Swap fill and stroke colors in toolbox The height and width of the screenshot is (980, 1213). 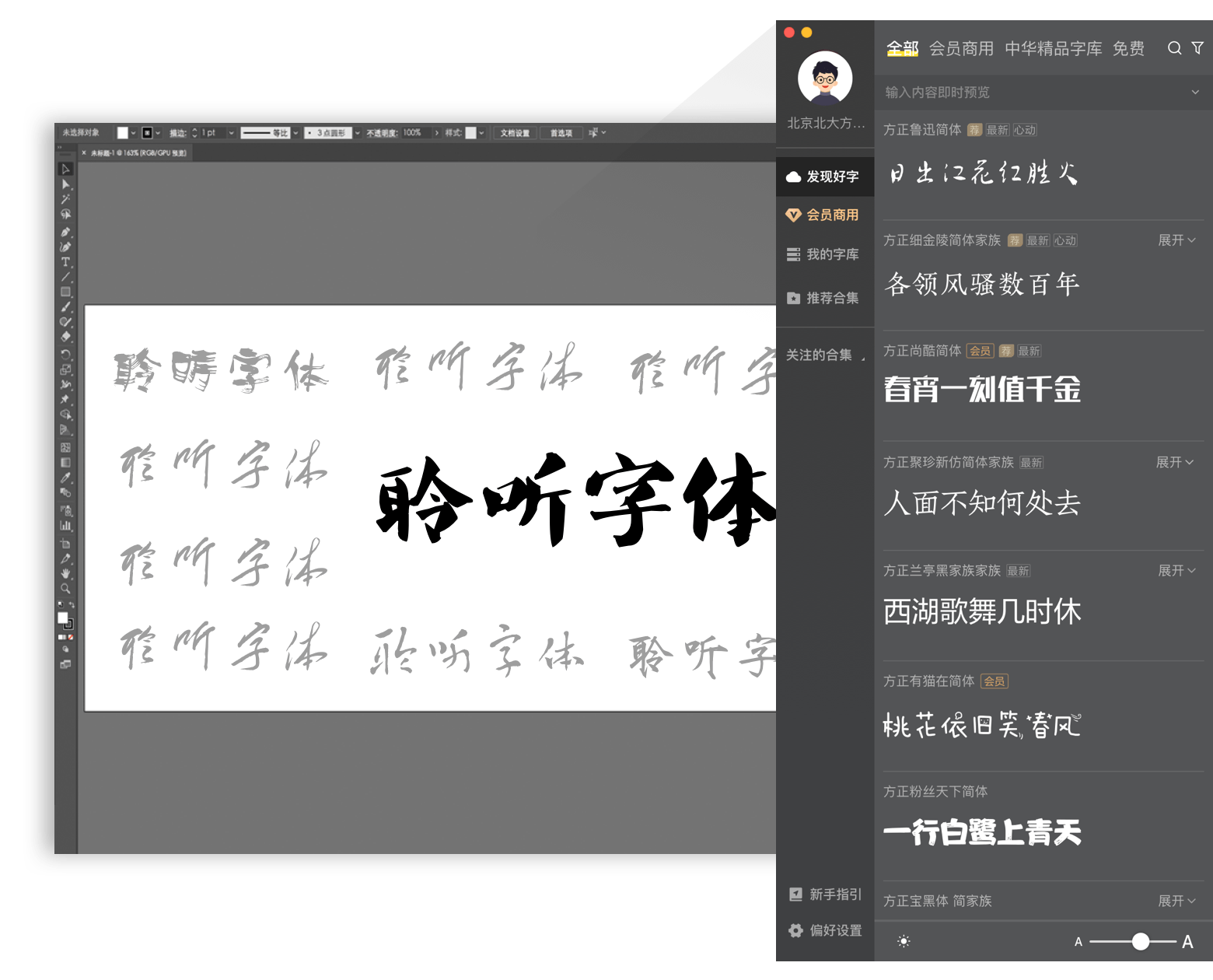[72, 605]
